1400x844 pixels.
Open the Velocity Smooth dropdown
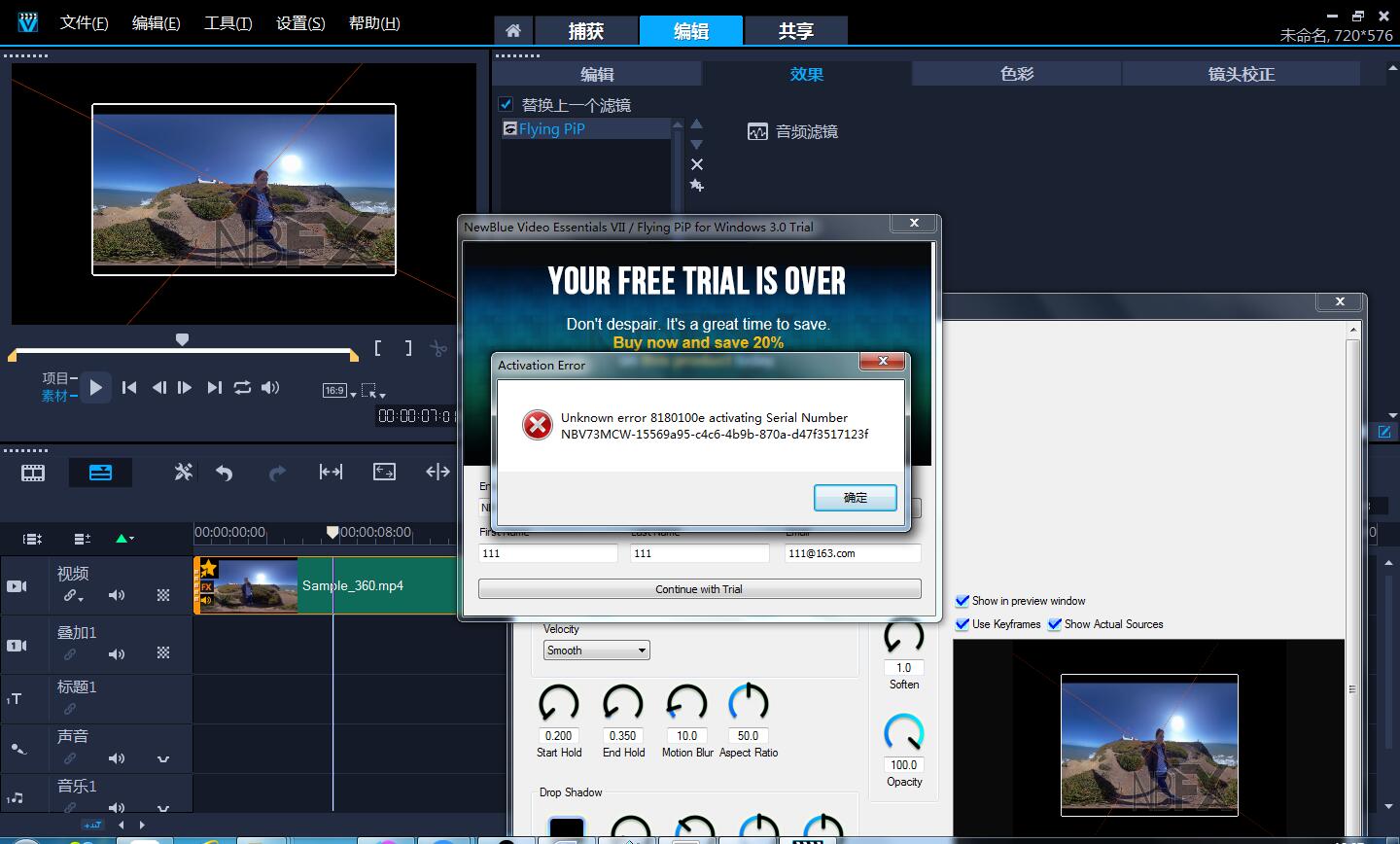coord(596,651)
